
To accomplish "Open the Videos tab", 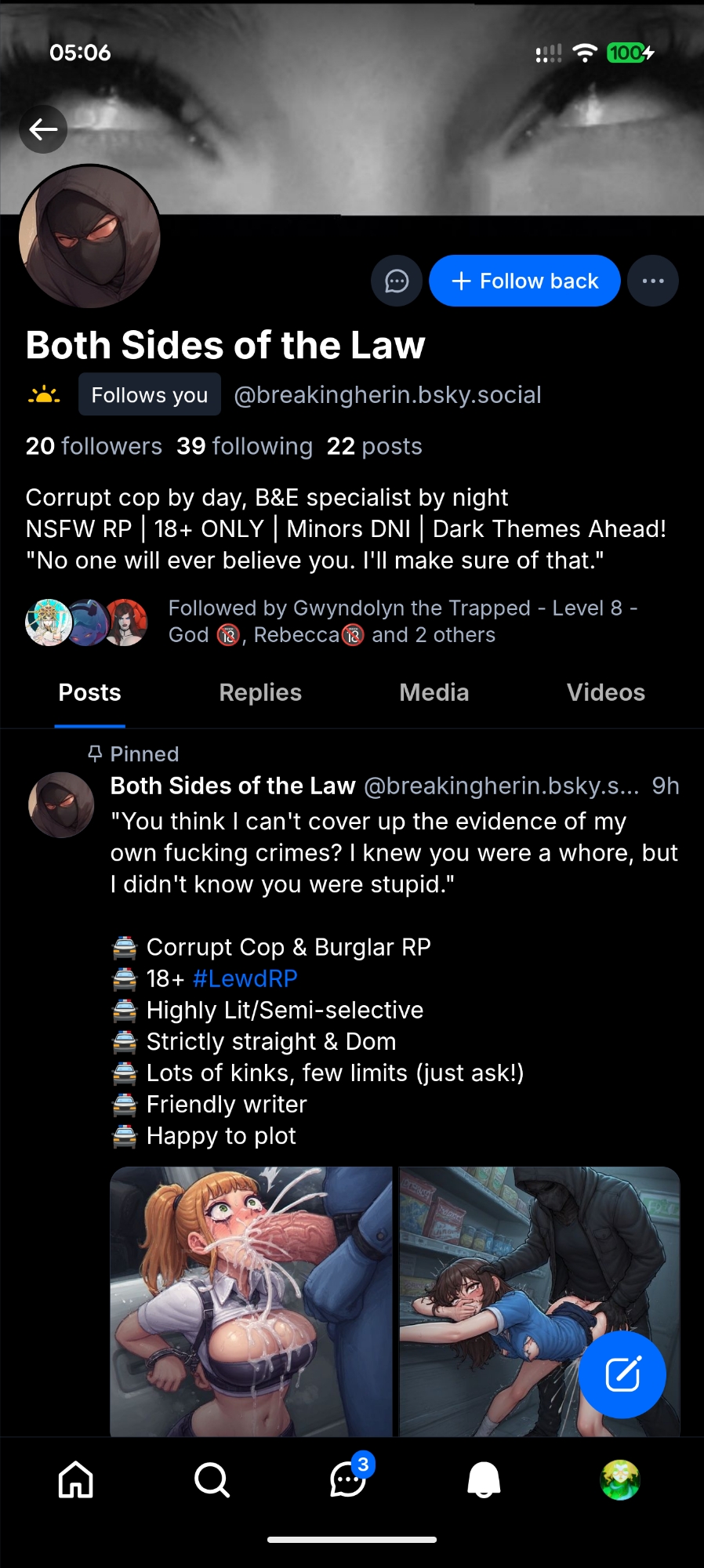I will pos(605,692).
